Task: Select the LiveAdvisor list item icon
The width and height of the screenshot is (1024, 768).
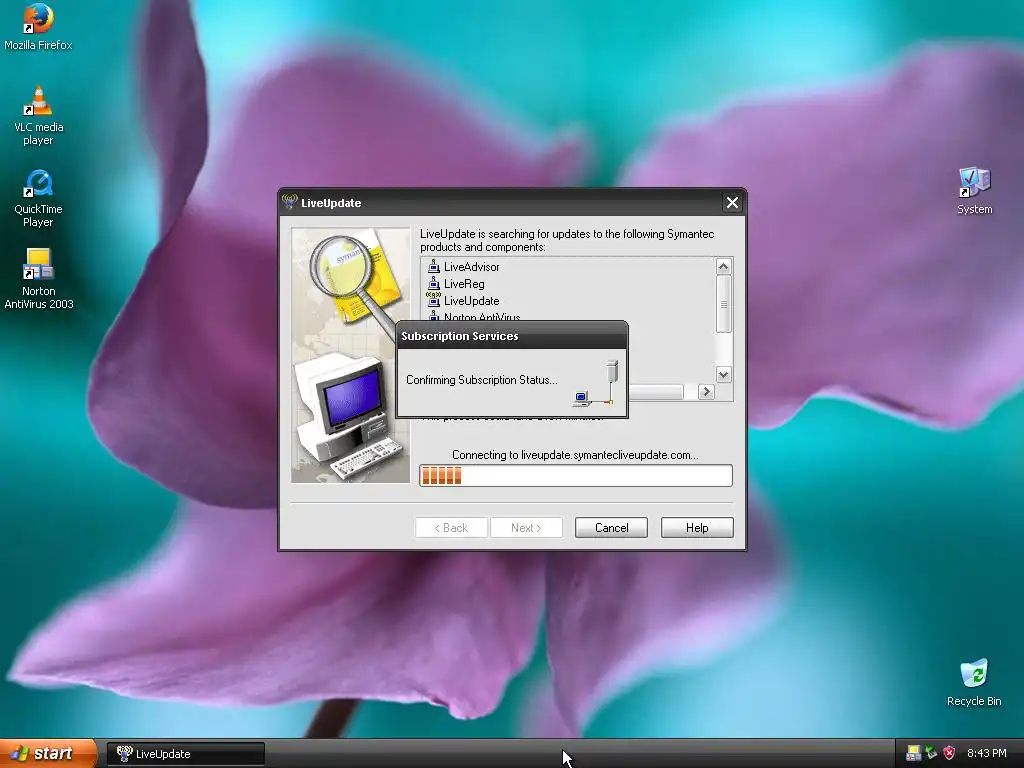Action: coord(434,266)
